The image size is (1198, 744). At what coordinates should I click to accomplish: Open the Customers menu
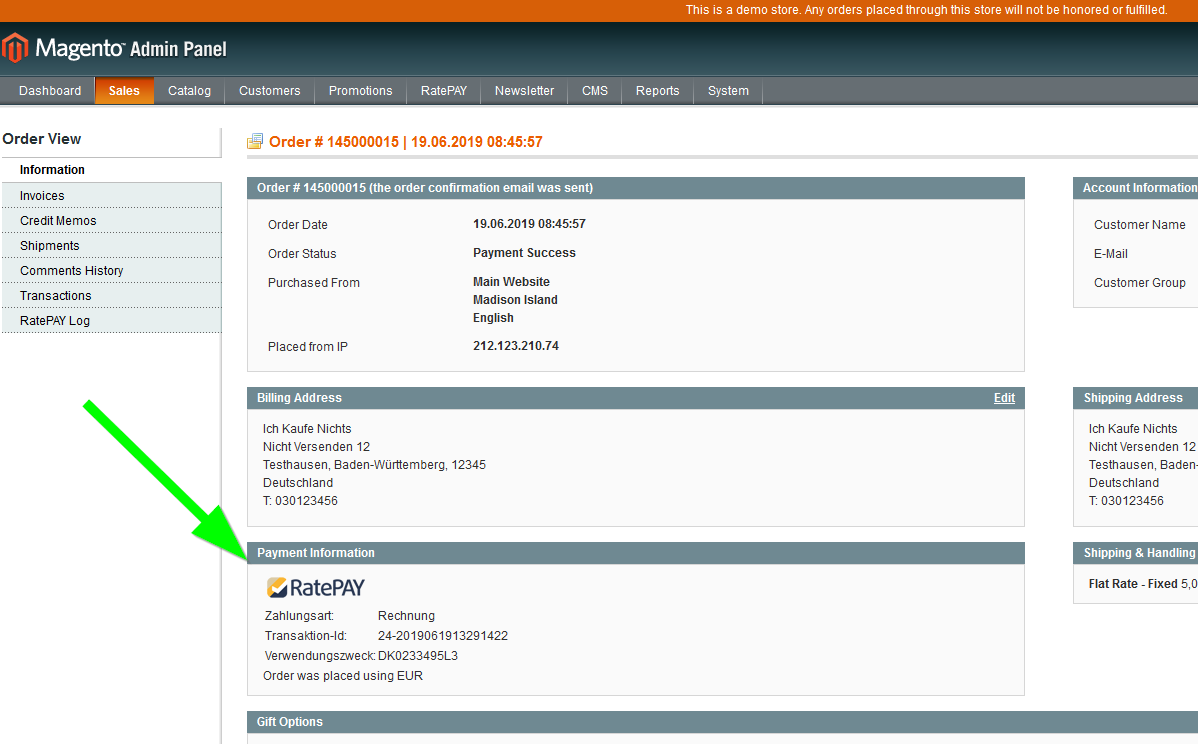pyautogui.click(x=269, y=91)
